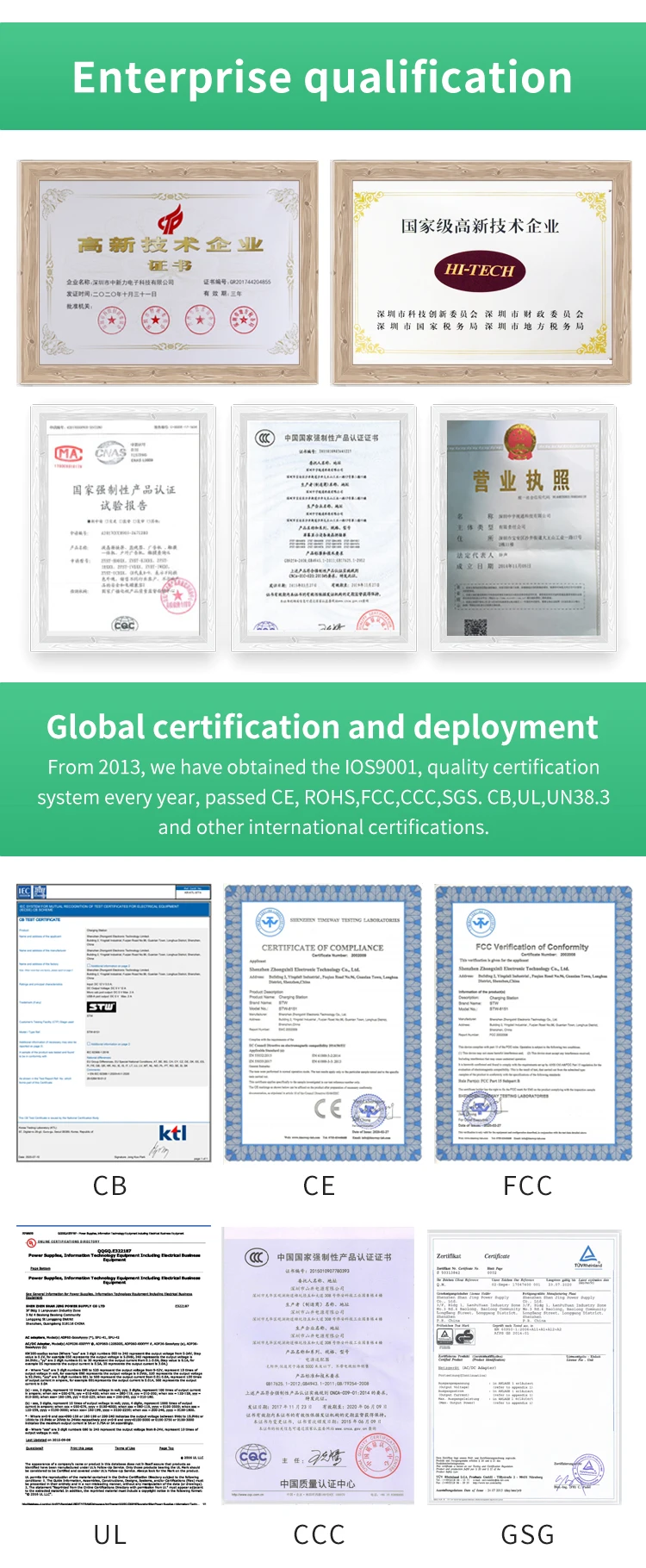Click the CCC label
The width and height of the screenshot is (646, 1568).
click(x=320, y=1534)
